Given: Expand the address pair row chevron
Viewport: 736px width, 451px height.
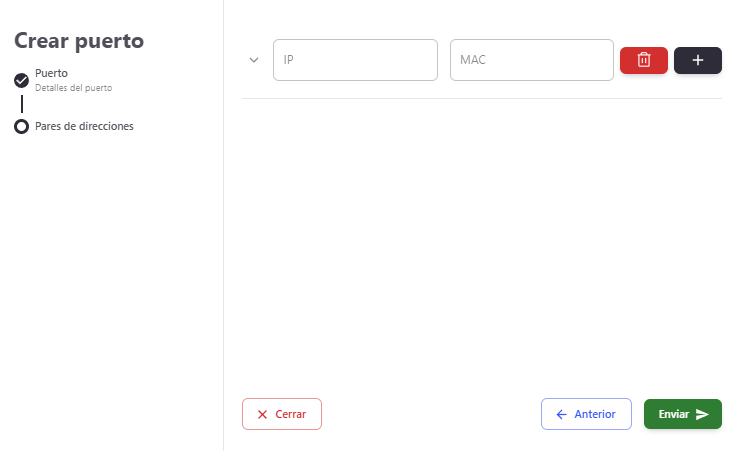Looking at the screenshot, I should click(254, 60).
